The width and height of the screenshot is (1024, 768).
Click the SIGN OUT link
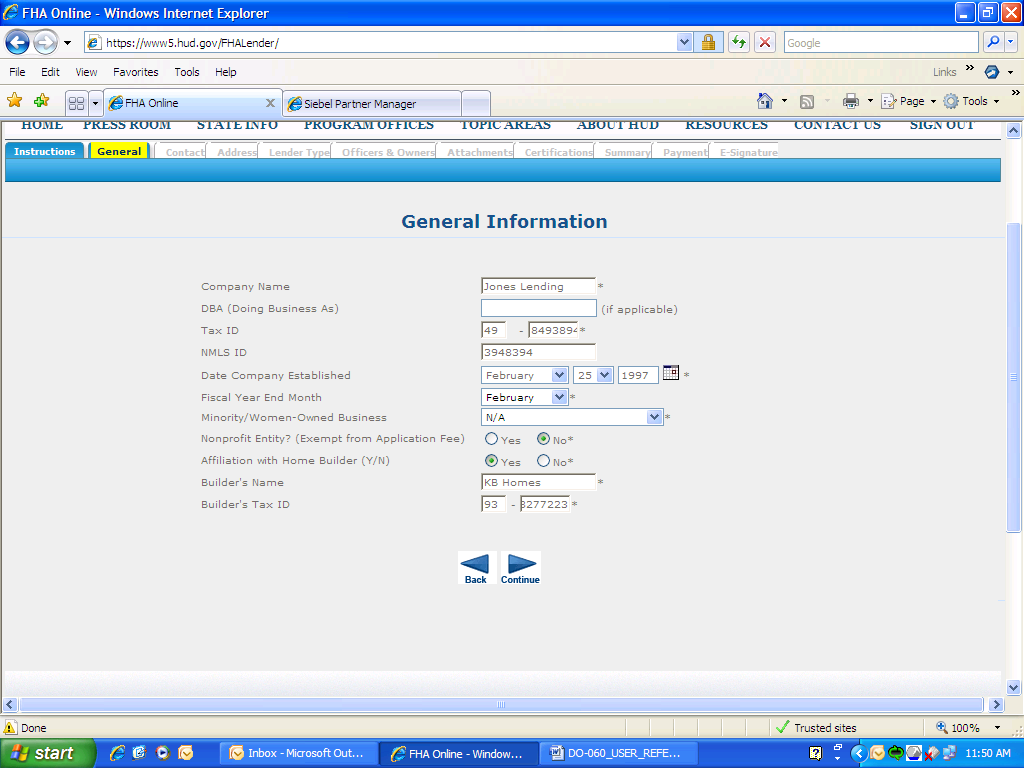tap(941, 125)
